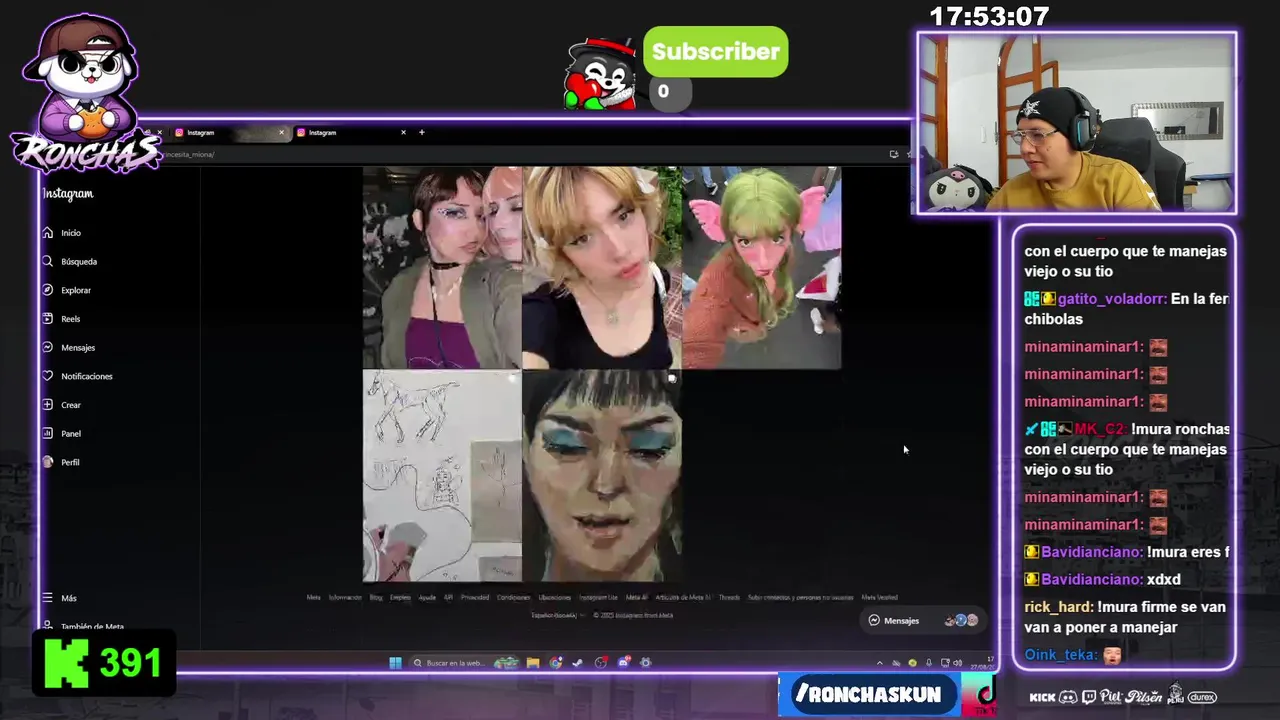Screen dimensions: 1280x720
Task: Click the Crear plus icon in sidebar
Action: [47, 404]
